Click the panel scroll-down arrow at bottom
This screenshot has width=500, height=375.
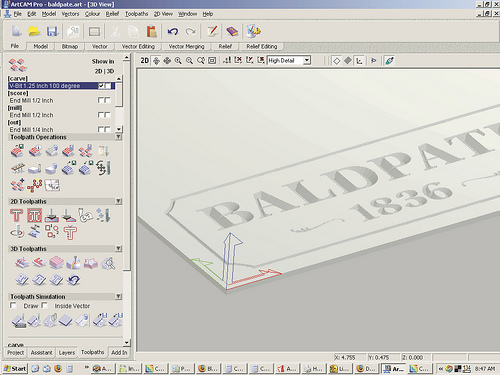click(x=127, y=343)
